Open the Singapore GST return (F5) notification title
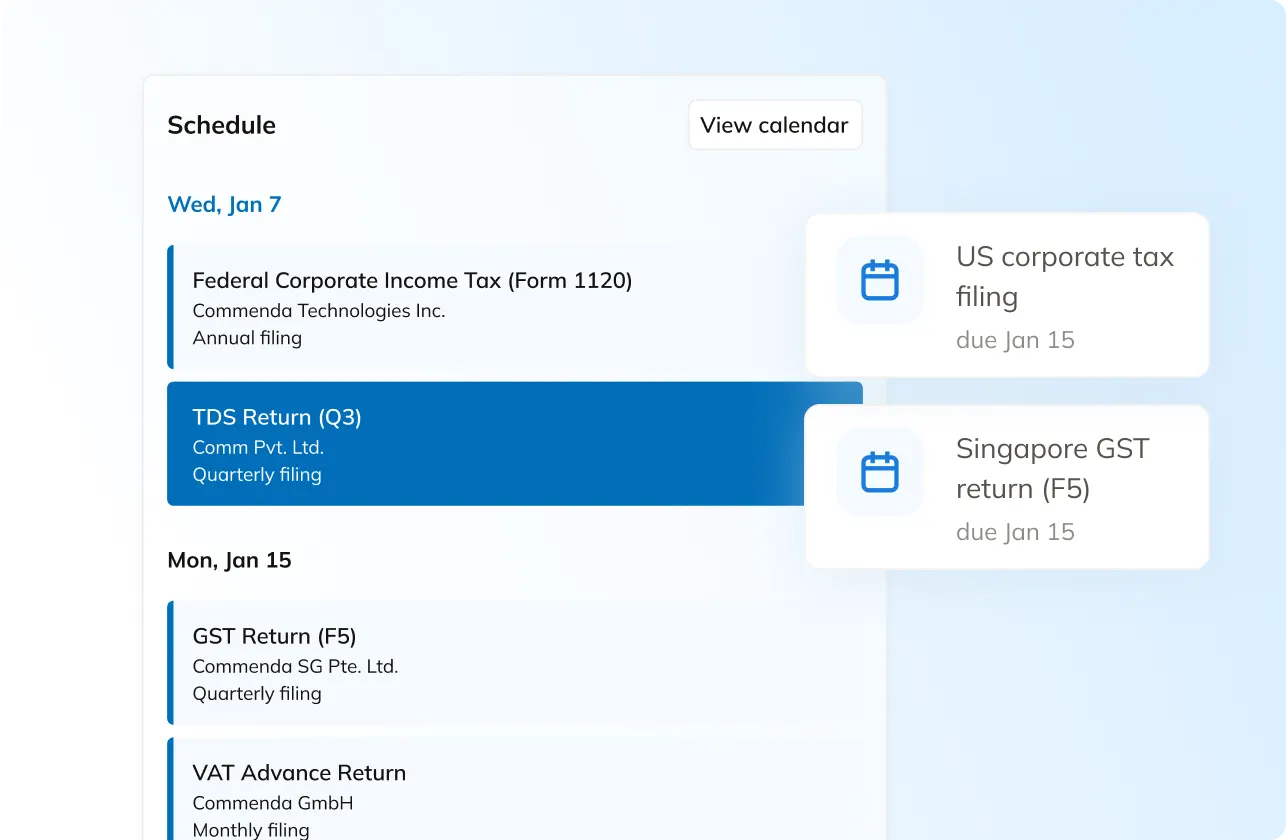Viewport: 1286px width, 840px height. pos(1052,468)
